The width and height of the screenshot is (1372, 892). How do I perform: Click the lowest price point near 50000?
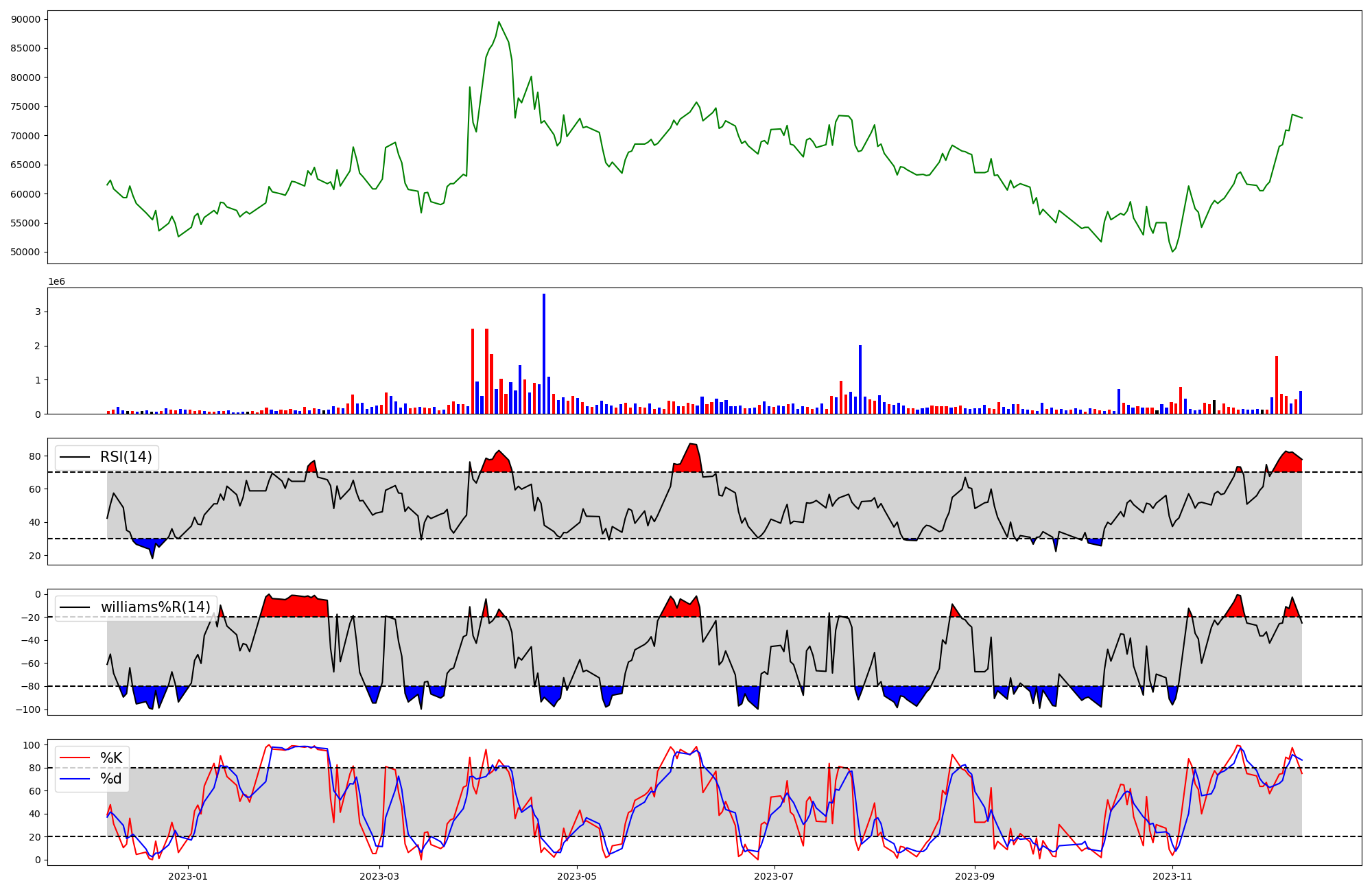click(1172, 252)
